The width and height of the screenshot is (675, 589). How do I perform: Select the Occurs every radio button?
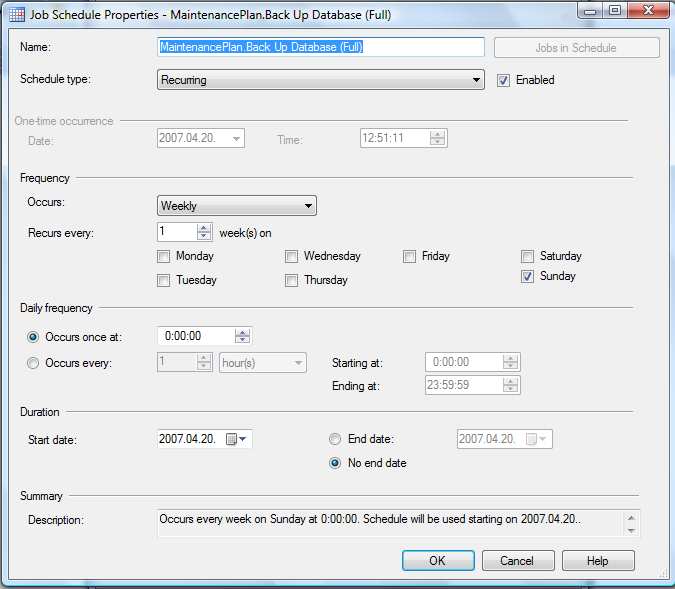tap(33, 363)
